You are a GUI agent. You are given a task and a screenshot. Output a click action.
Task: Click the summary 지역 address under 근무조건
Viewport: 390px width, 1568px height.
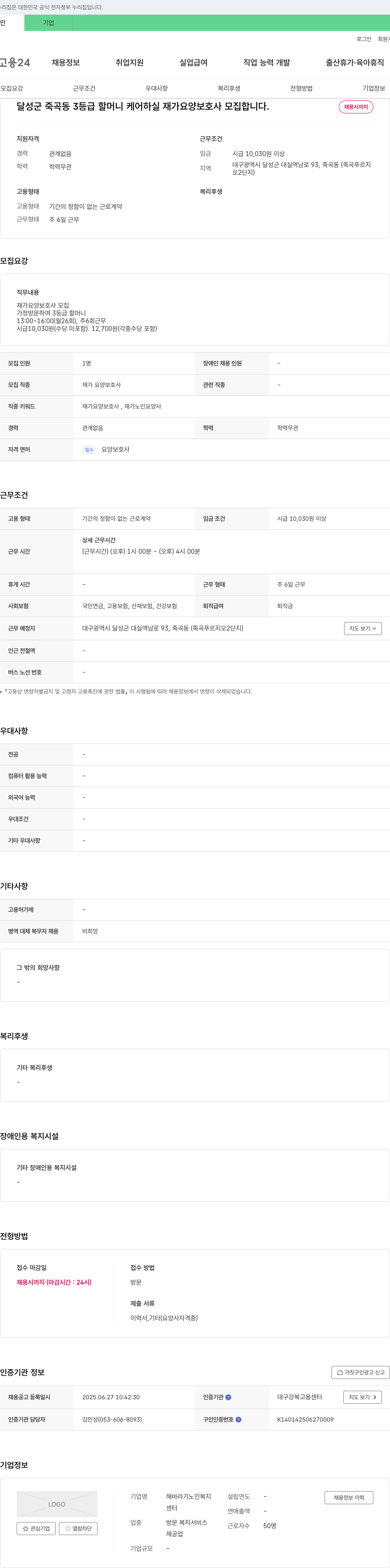[x=301, y=169]
